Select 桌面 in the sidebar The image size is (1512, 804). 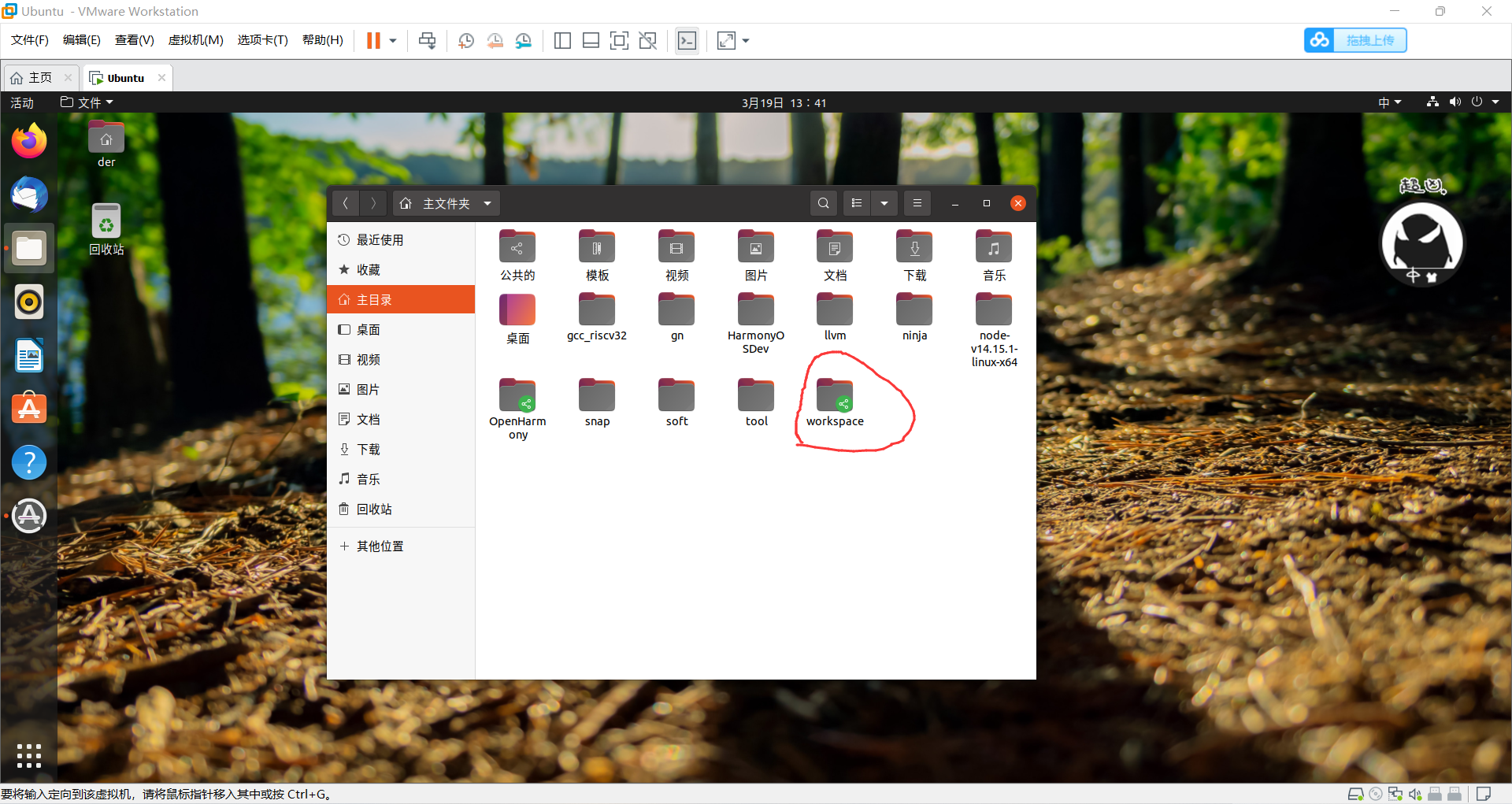(x=401, y=330)
